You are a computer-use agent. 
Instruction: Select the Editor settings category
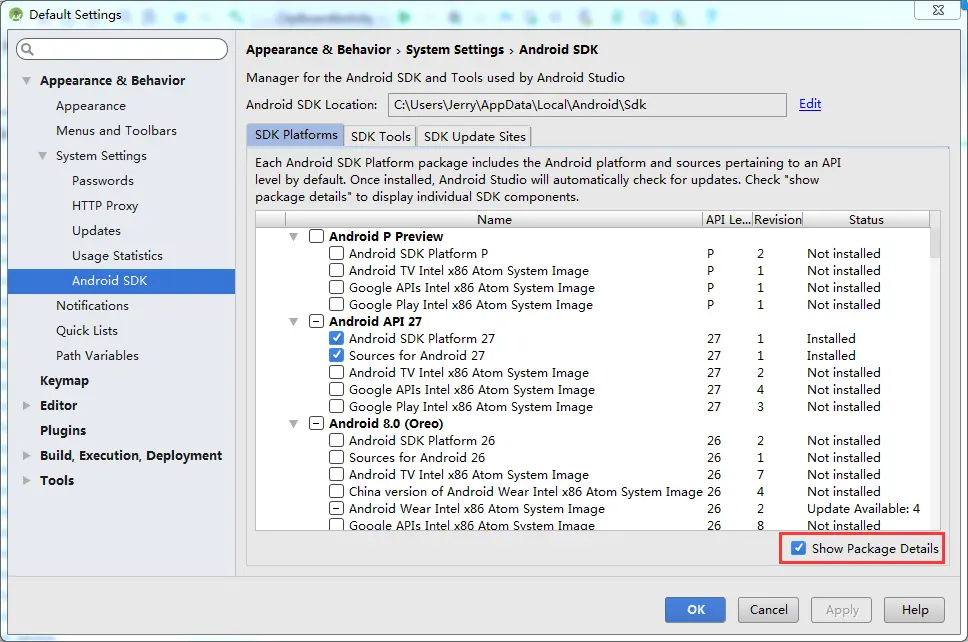pos(59,406)
